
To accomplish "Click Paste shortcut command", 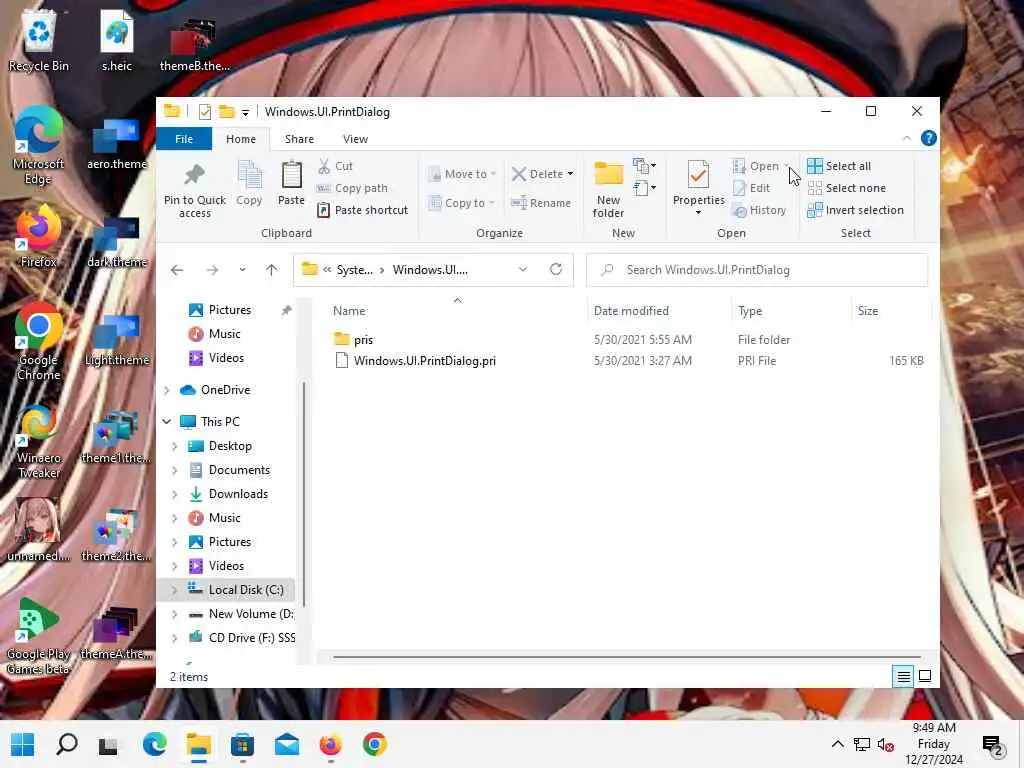I will pyautogui.click(x=362, y=210).
